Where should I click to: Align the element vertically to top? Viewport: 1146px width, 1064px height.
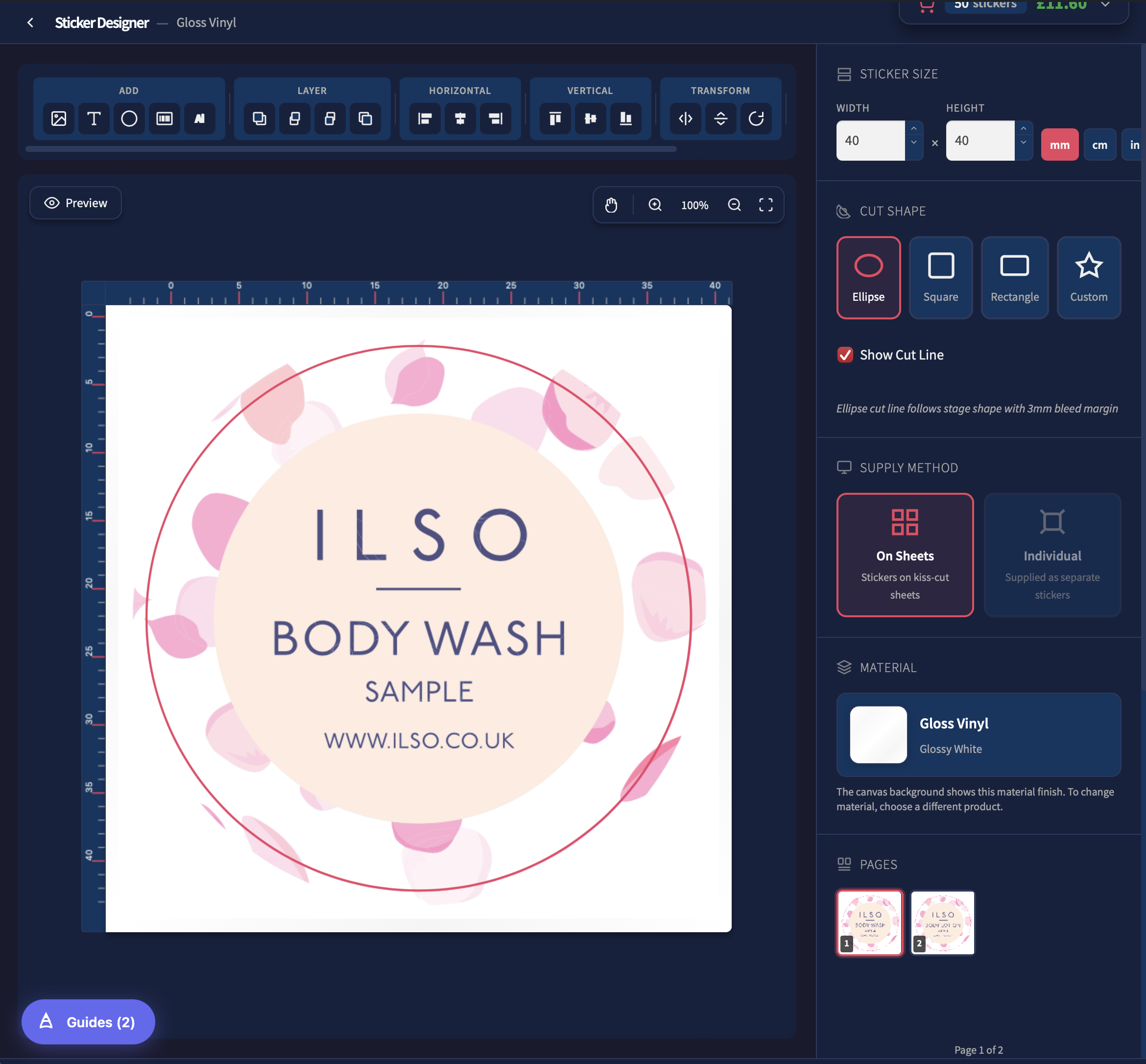tap(554, 119)
